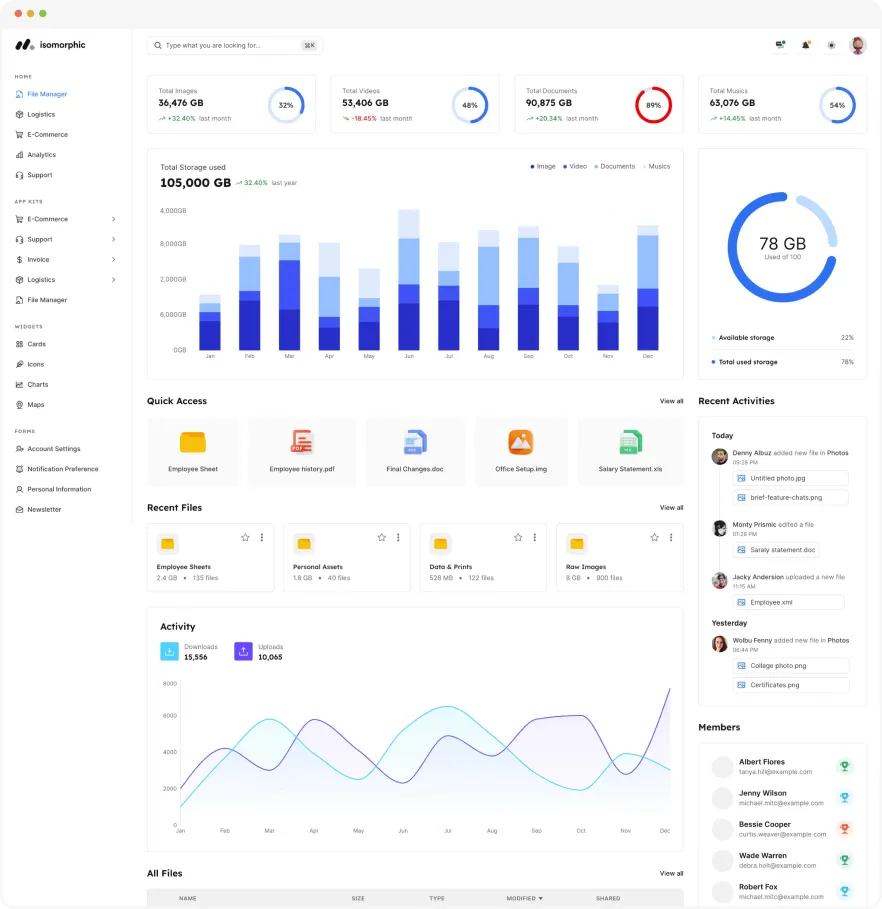Click Jenny Wilson trophy badge

845,798
